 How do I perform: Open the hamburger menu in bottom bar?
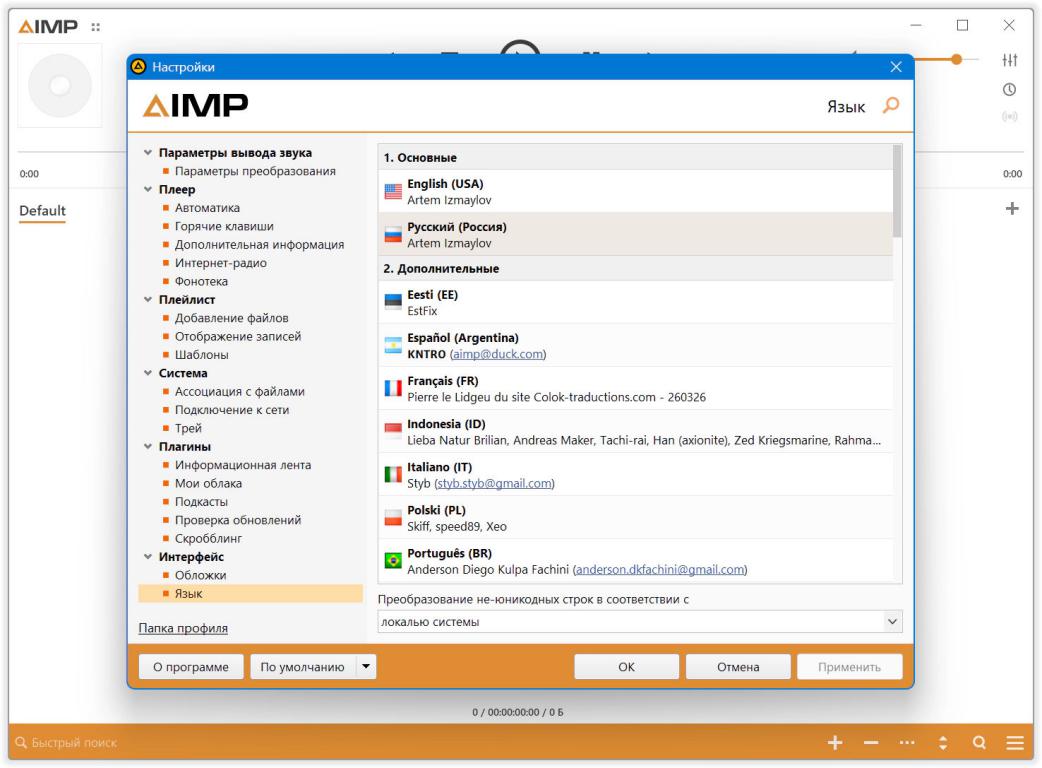(x=1015, y=743)
